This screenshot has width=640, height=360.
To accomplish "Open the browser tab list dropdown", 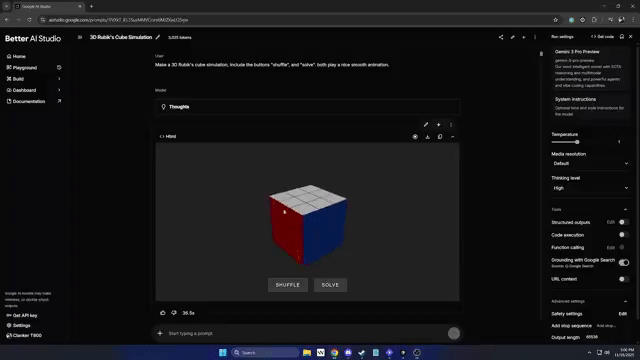I will 6,6.
